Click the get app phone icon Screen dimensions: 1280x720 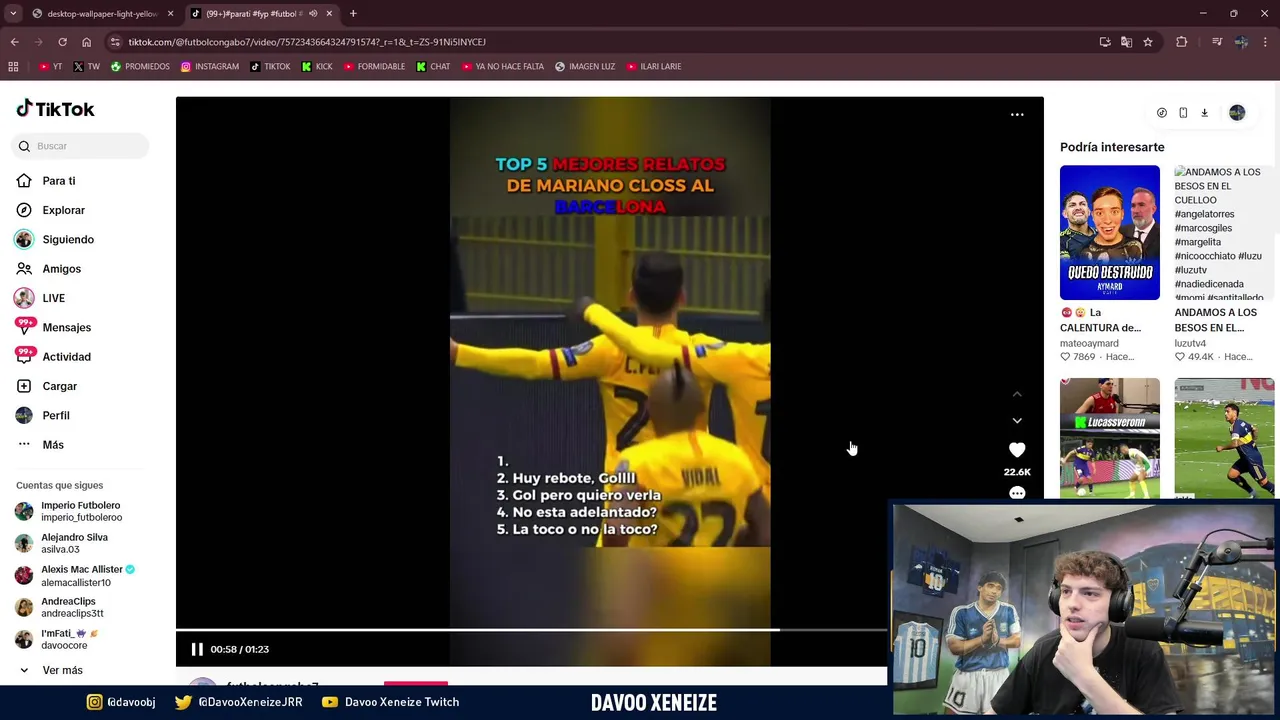coord(1183,113)
